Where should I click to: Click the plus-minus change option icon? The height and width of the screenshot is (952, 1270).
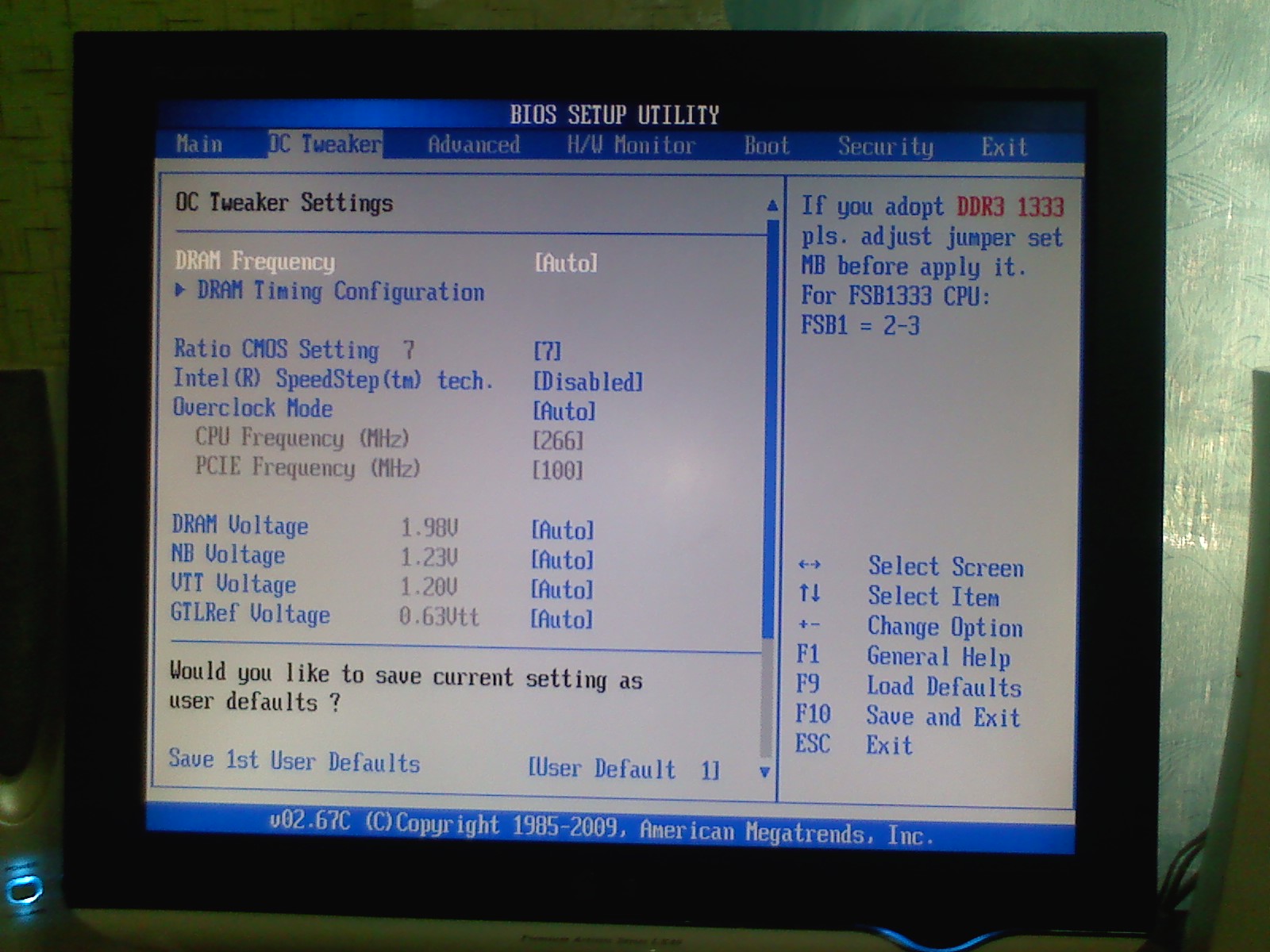(809, 624)
